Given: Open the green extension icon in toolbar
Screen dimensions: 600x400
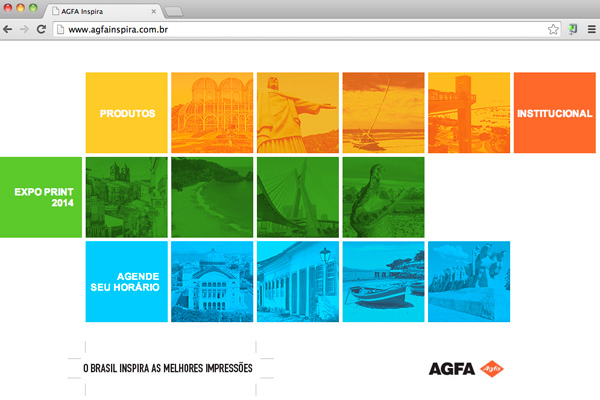Looking at the screenshot, I should point(573,29).
